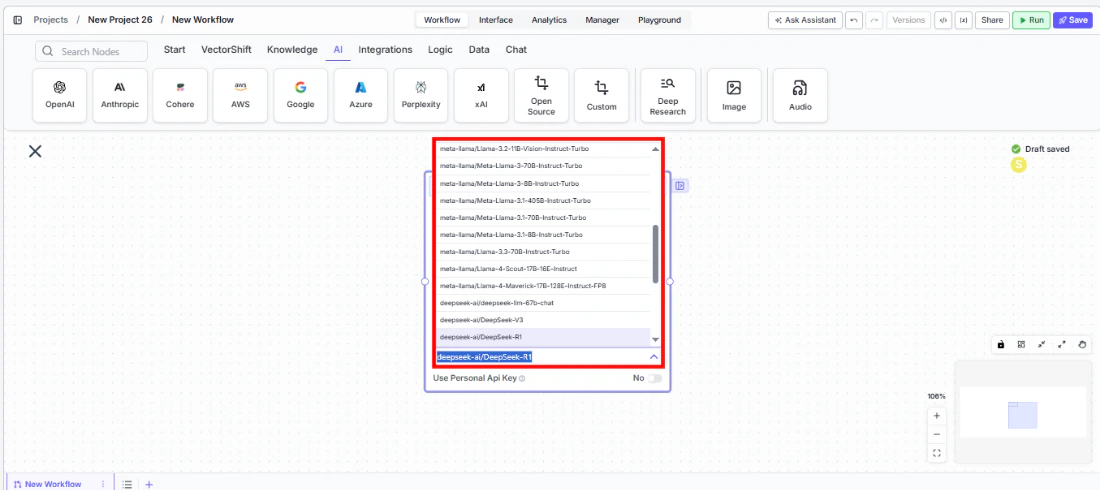Open the Integrations node category
This screenshot has height=490, width=1100.
coord(385,50)
